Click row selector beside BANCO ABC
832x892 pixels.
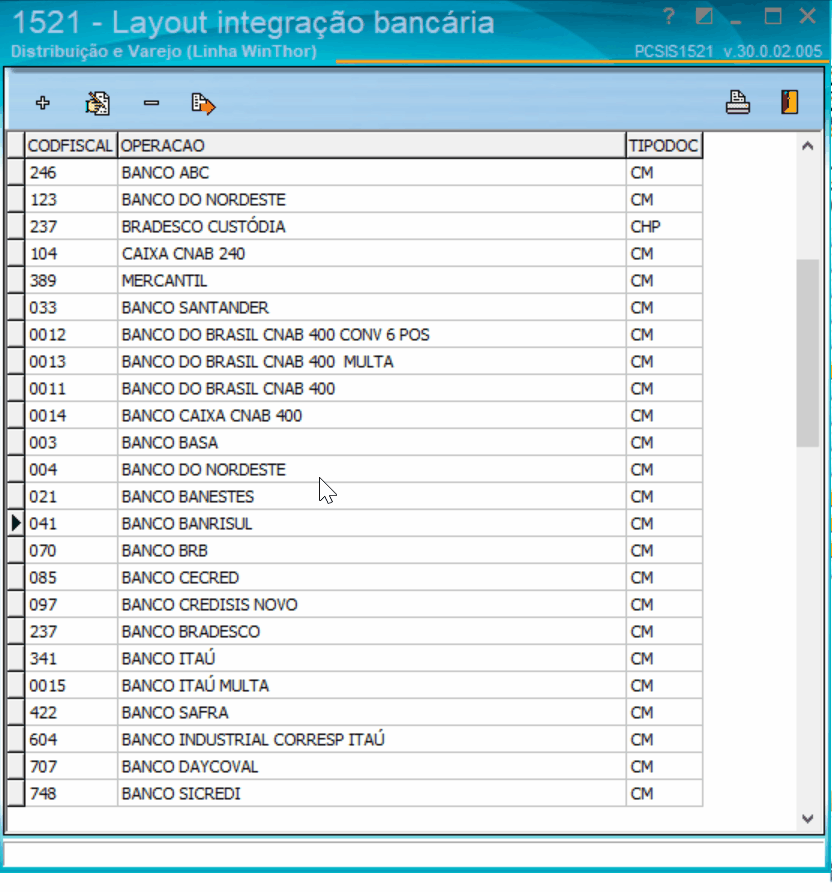tap(16, 172)
